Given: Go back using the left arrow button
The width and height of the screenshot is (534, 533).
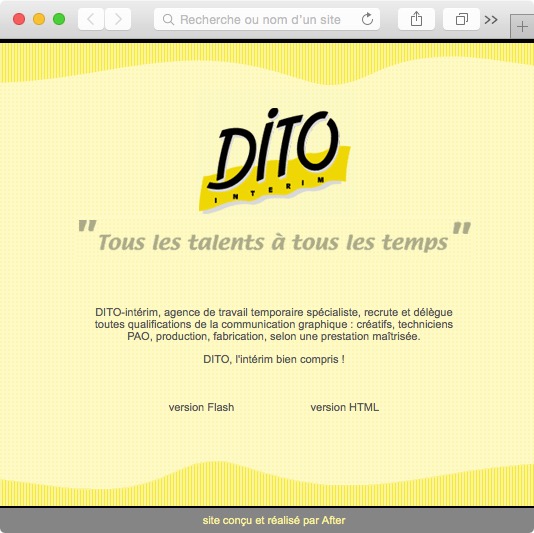Looking at the screenshot, I should pyautogui.click(x=91, y=19).
